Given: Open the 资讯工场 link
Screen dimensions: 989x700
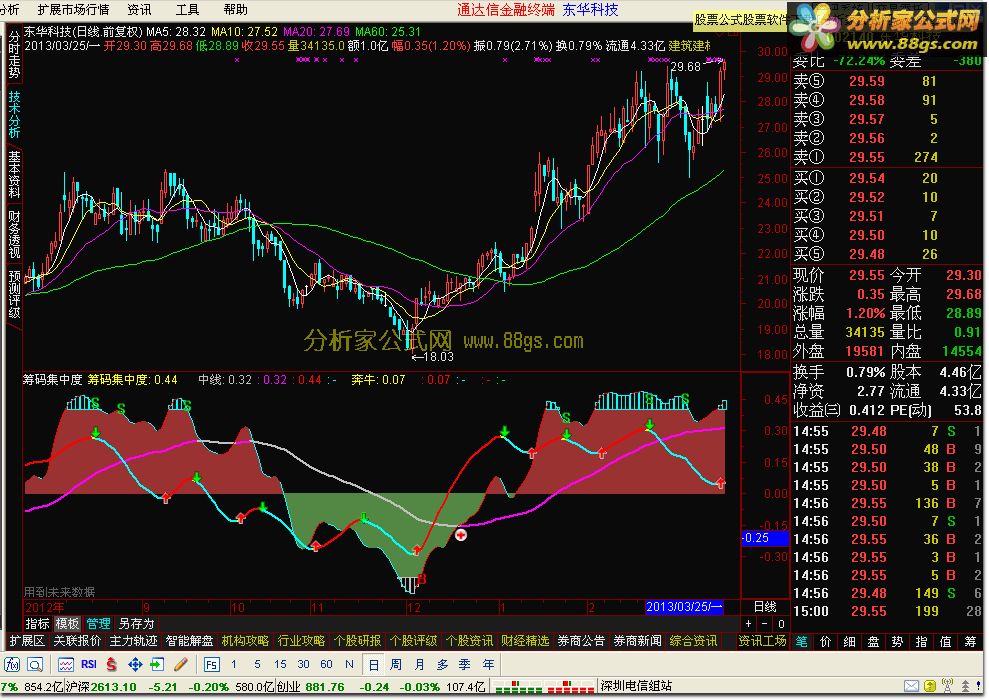Looking at the screenshot, I should tap(763, 641).
